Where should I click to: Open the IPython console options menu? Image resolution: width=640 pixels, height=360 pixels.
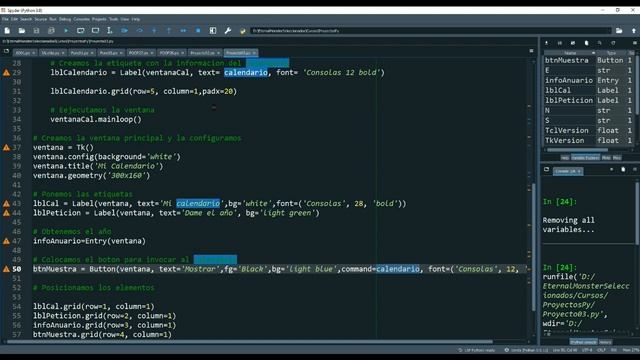pyautogui.click(x=634, y=169)
